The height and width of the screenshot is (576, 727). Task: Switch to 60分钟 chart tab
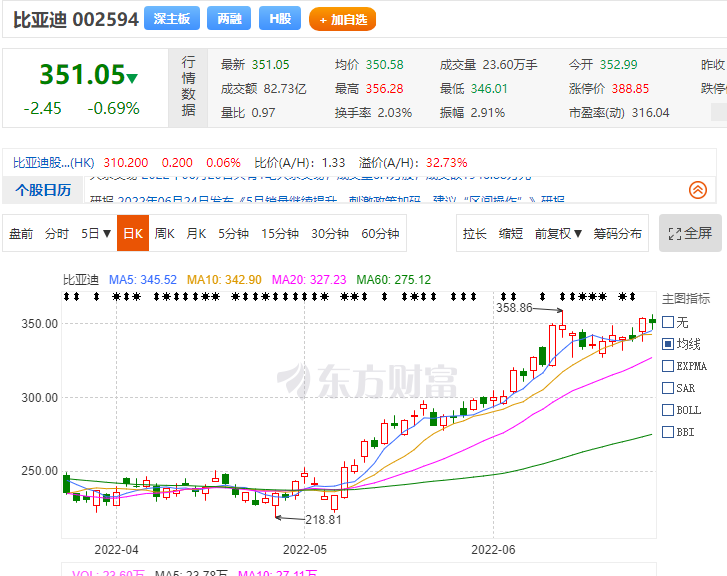[x=380, y=234]
